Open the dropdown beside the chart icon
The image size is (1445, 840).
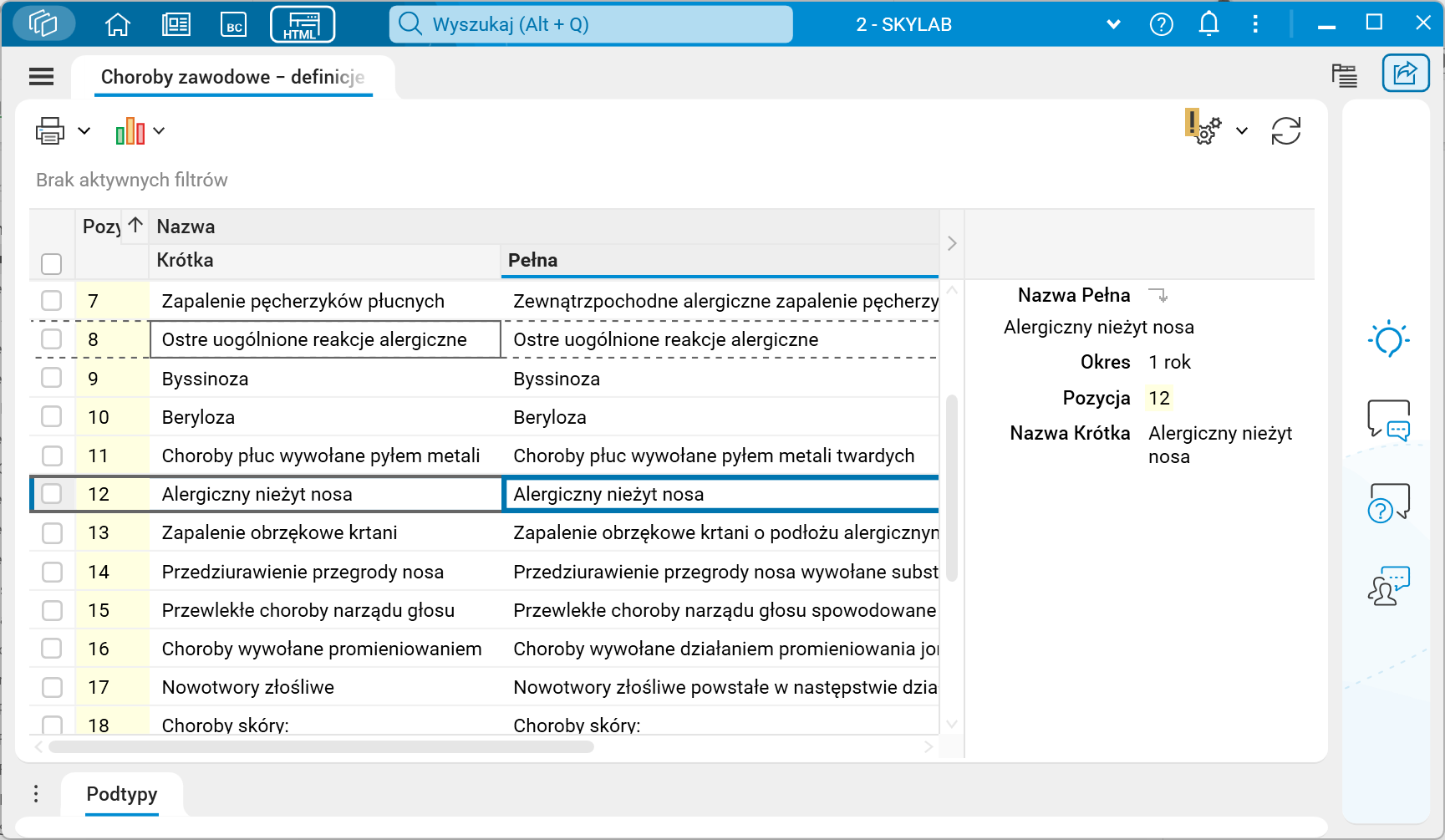160,130
